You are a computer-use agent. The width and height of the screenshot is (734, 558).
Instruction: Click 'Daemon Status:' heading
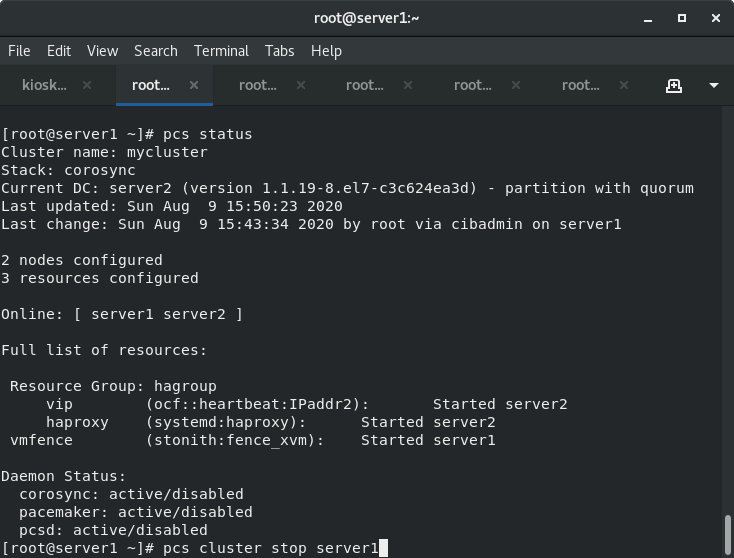(x=64, y=477)
